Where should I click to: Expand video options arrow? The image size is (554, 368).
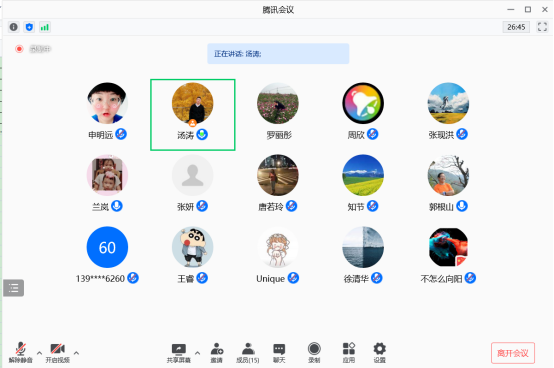[x=76, y=353]
